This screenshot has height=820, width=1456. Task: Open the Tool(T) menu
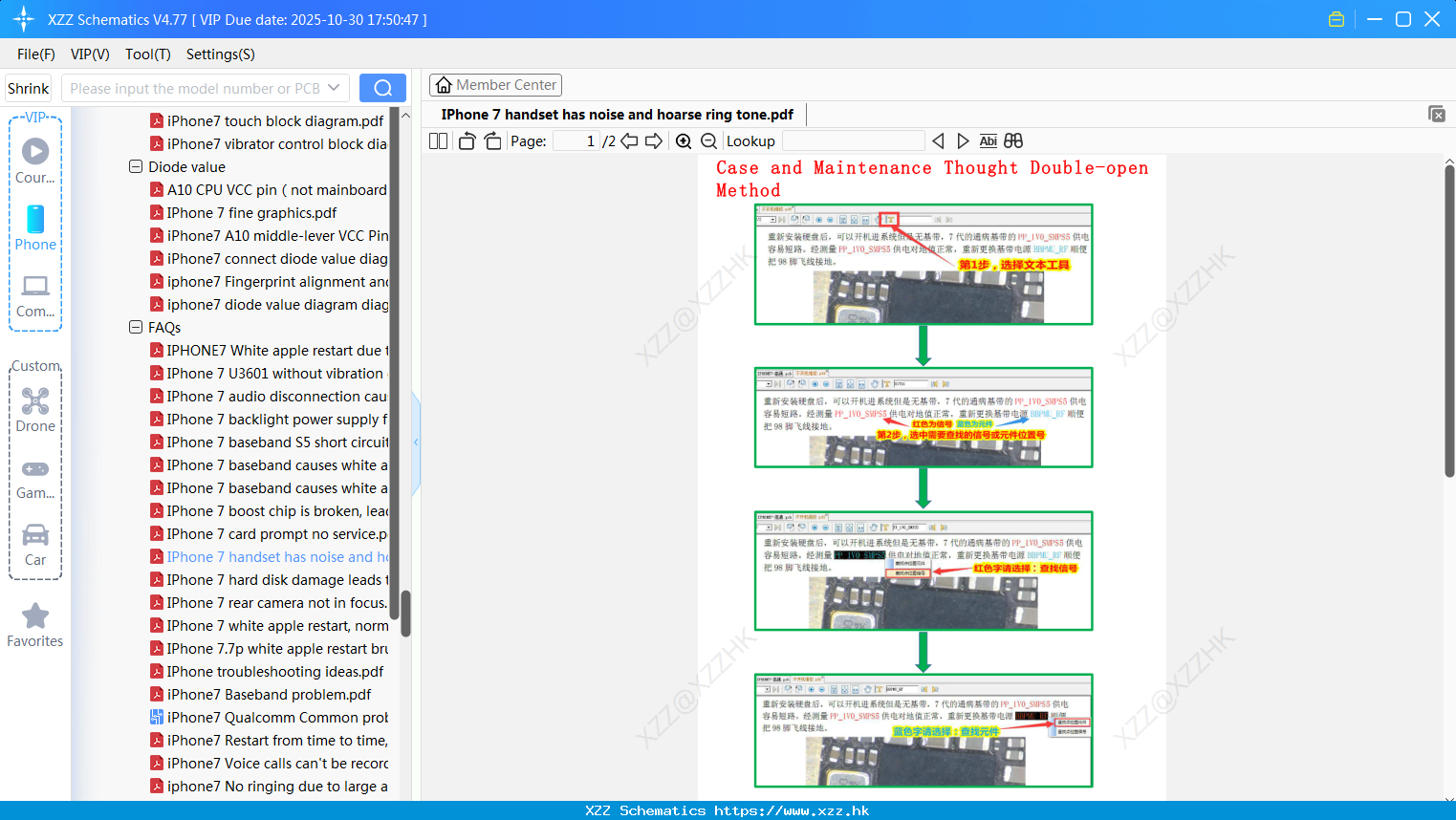(148, 54)
